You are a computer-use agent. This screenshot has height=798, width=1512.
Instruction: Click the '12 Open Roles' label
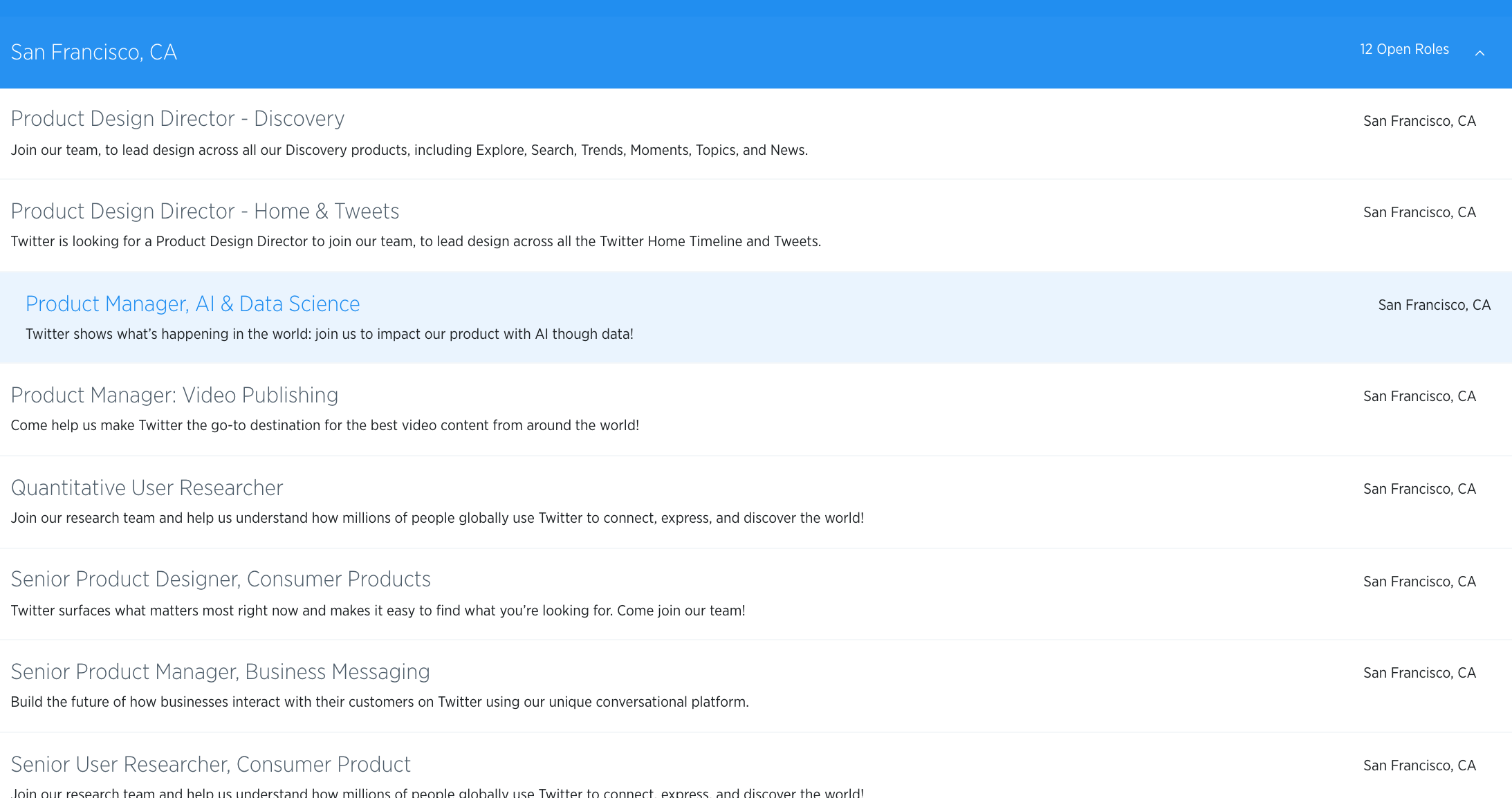tap(1404, 49)
